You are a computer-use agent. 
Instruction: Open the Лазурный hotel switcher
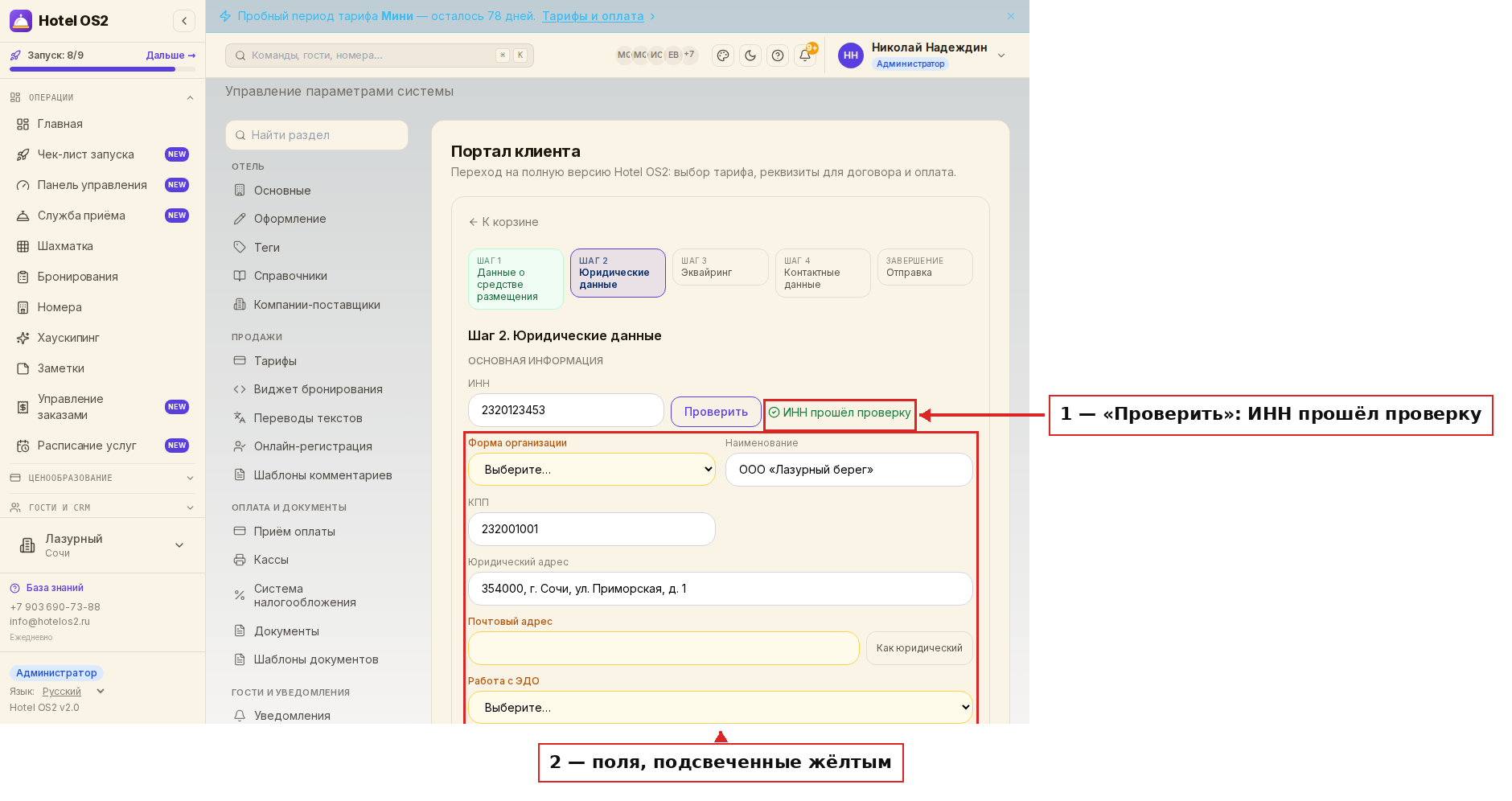click(x=102, y=545)
